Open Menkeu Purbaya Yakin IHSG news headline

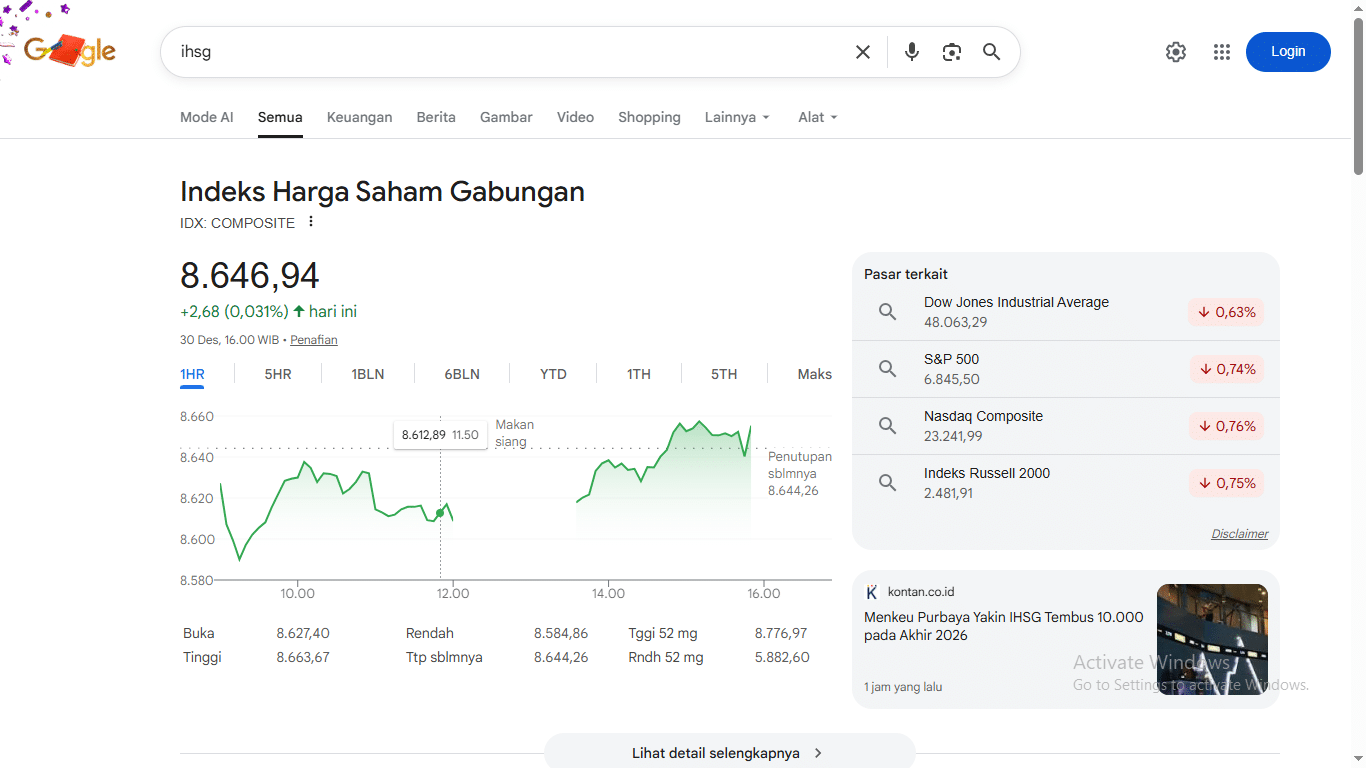point(1003,626)
